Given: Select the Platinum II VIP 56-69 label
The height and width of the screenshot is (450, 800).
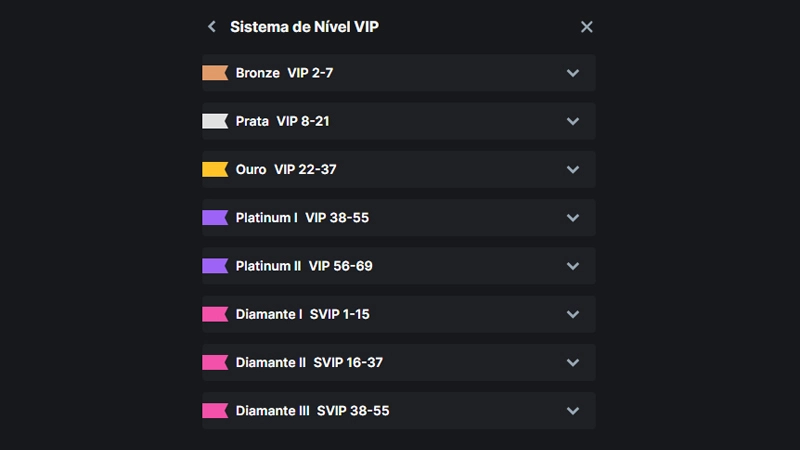Looking at the screenshot, I should pyautogui.click(x=304, y=266).
